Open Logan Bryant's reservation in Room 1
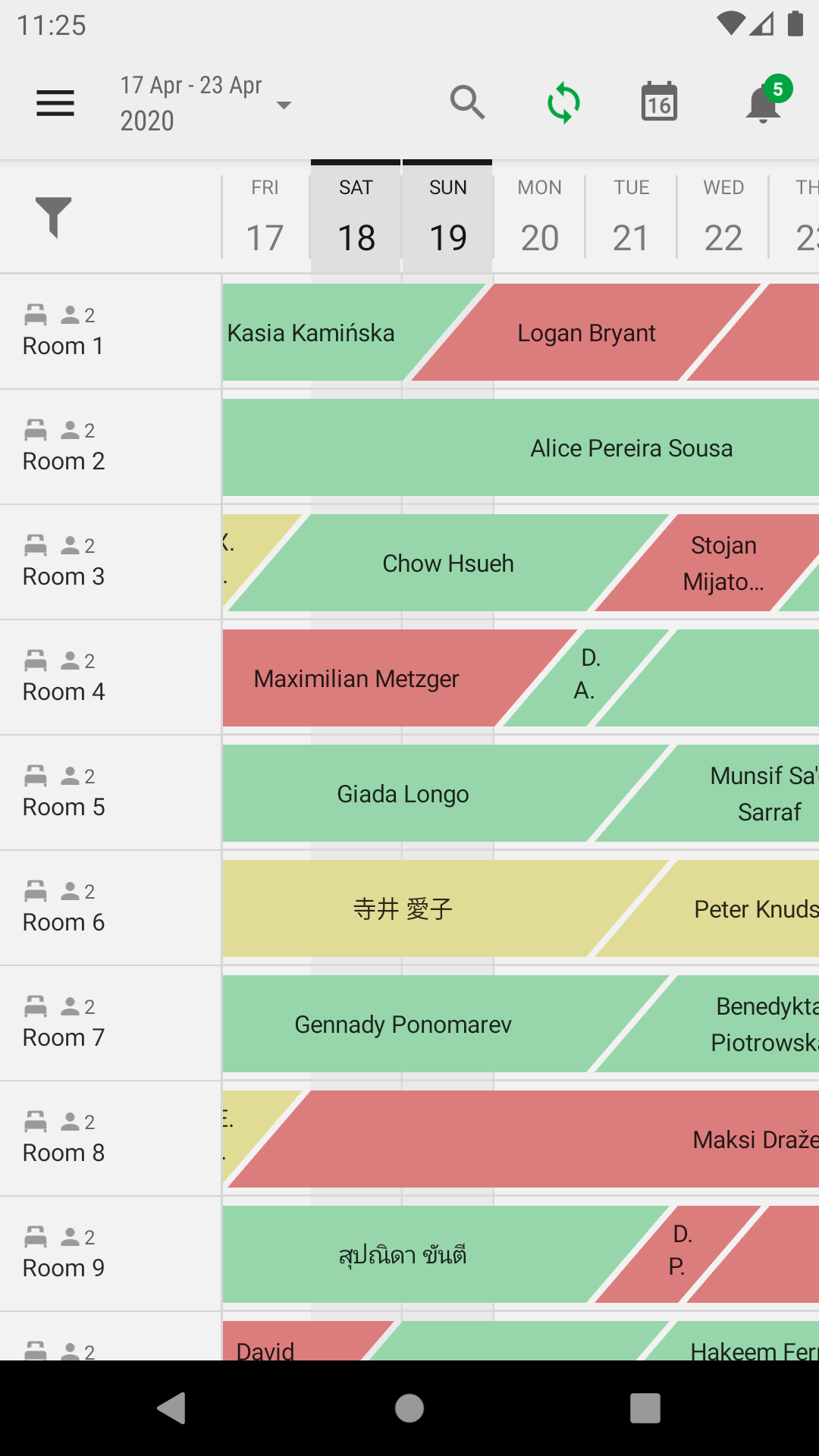 point(587,332)
